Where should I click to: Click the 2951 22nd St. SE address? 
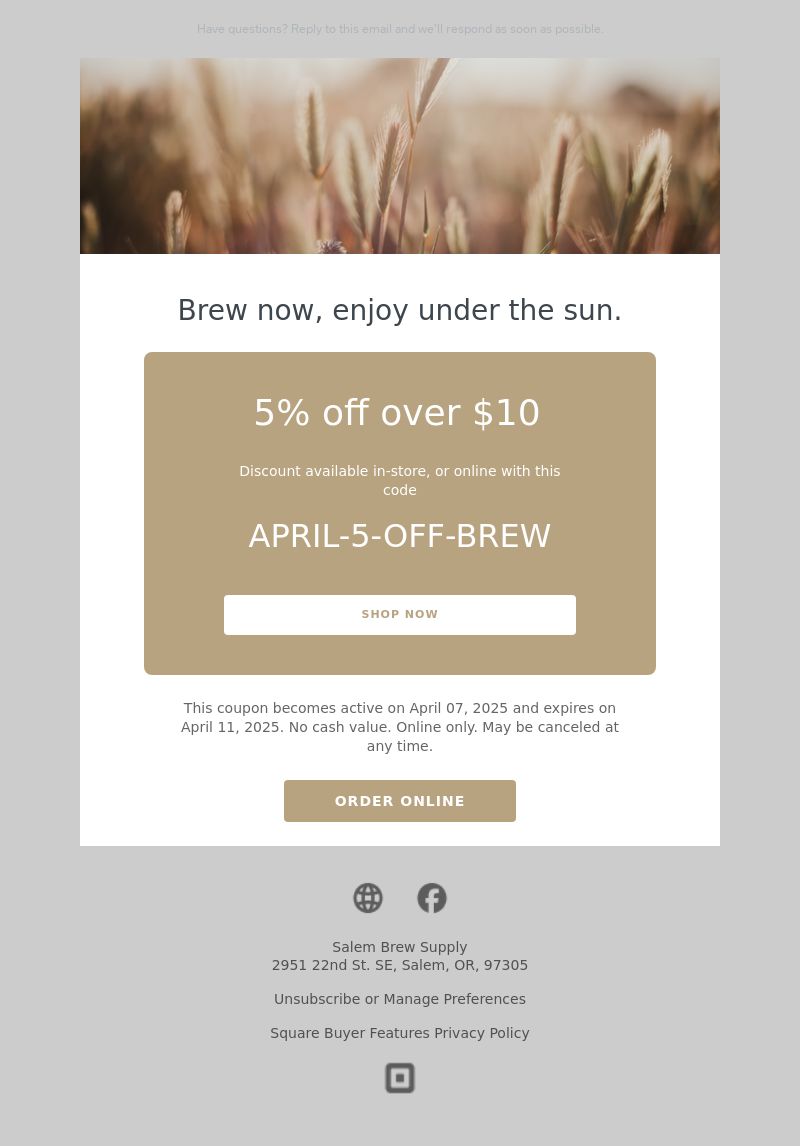click(400, 965)
